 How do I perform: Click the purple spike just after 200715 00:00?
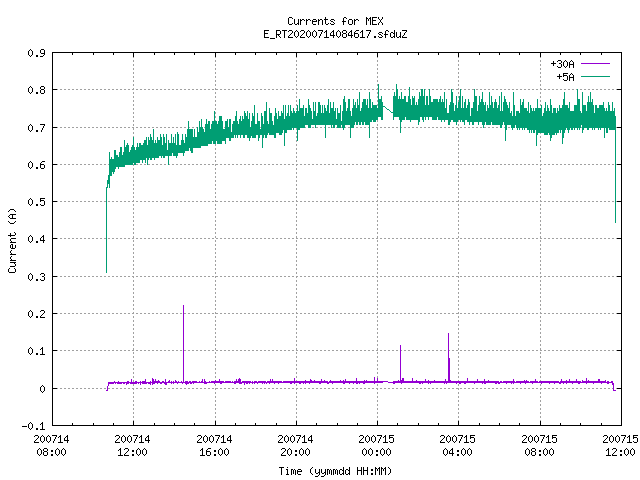tap(400, 363)
